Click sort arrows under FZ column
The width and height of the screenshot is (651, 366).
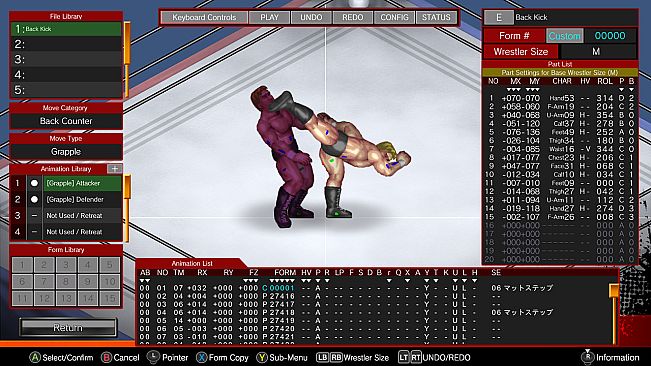pos(251,281)
